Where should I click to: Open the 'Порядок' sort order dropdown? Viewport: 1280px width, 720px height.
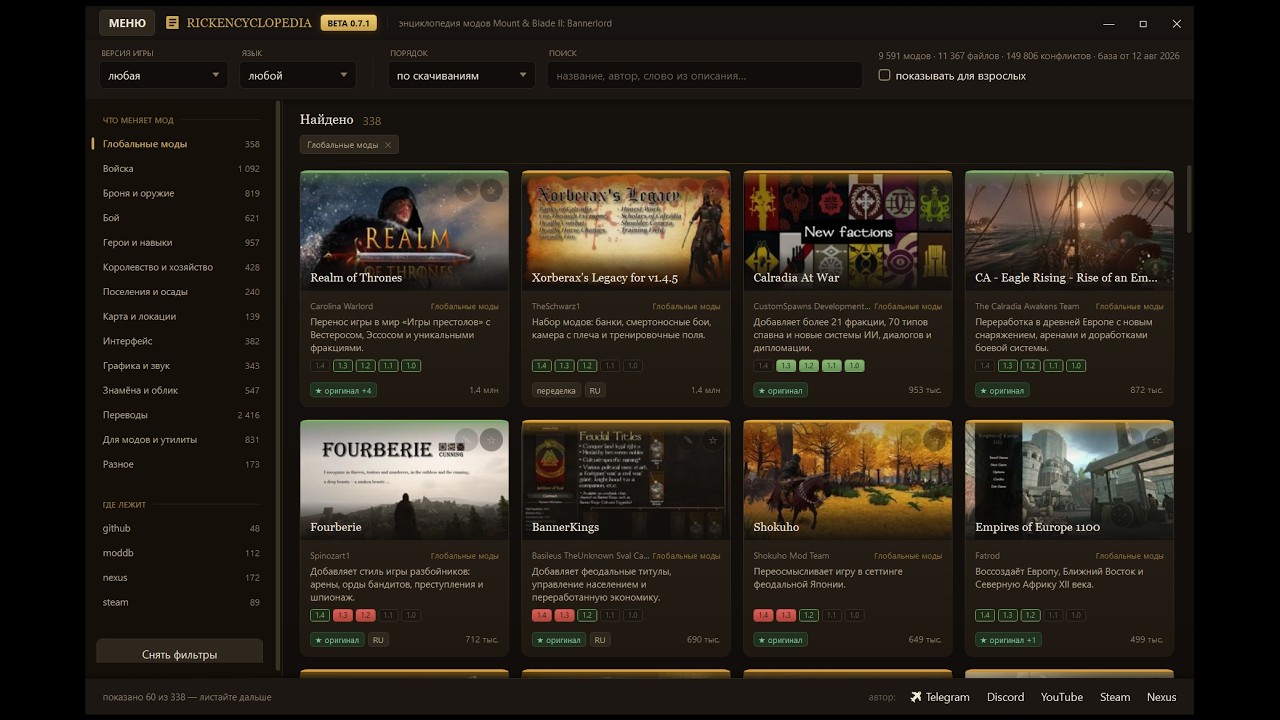click(x=462, y=75)
